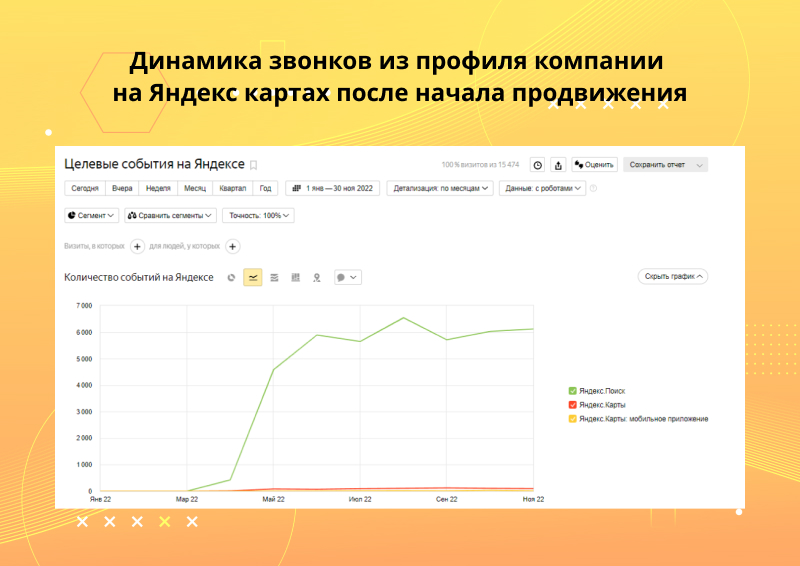This screenshot has width=800, height=566.
Task: Click the 7 000 y-axis label
Action: coord(84,306)
